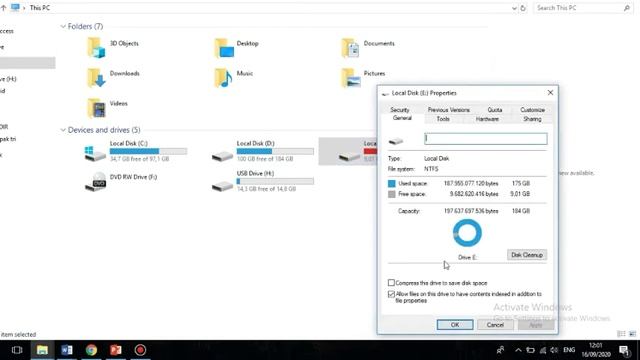Image resolution: width=640 pixels, height=360 pixels.
Task: Switch to the Hardware tab
Action: coord(487,119)
